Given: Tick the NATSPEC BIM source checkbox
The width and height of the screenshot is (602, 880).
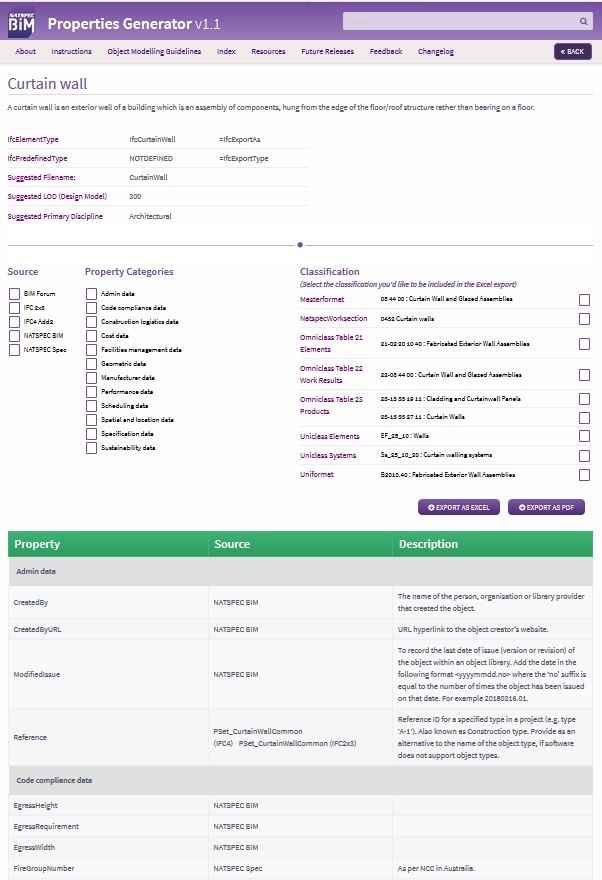Looking at the screenshot, I should click(x=15, y=336).
